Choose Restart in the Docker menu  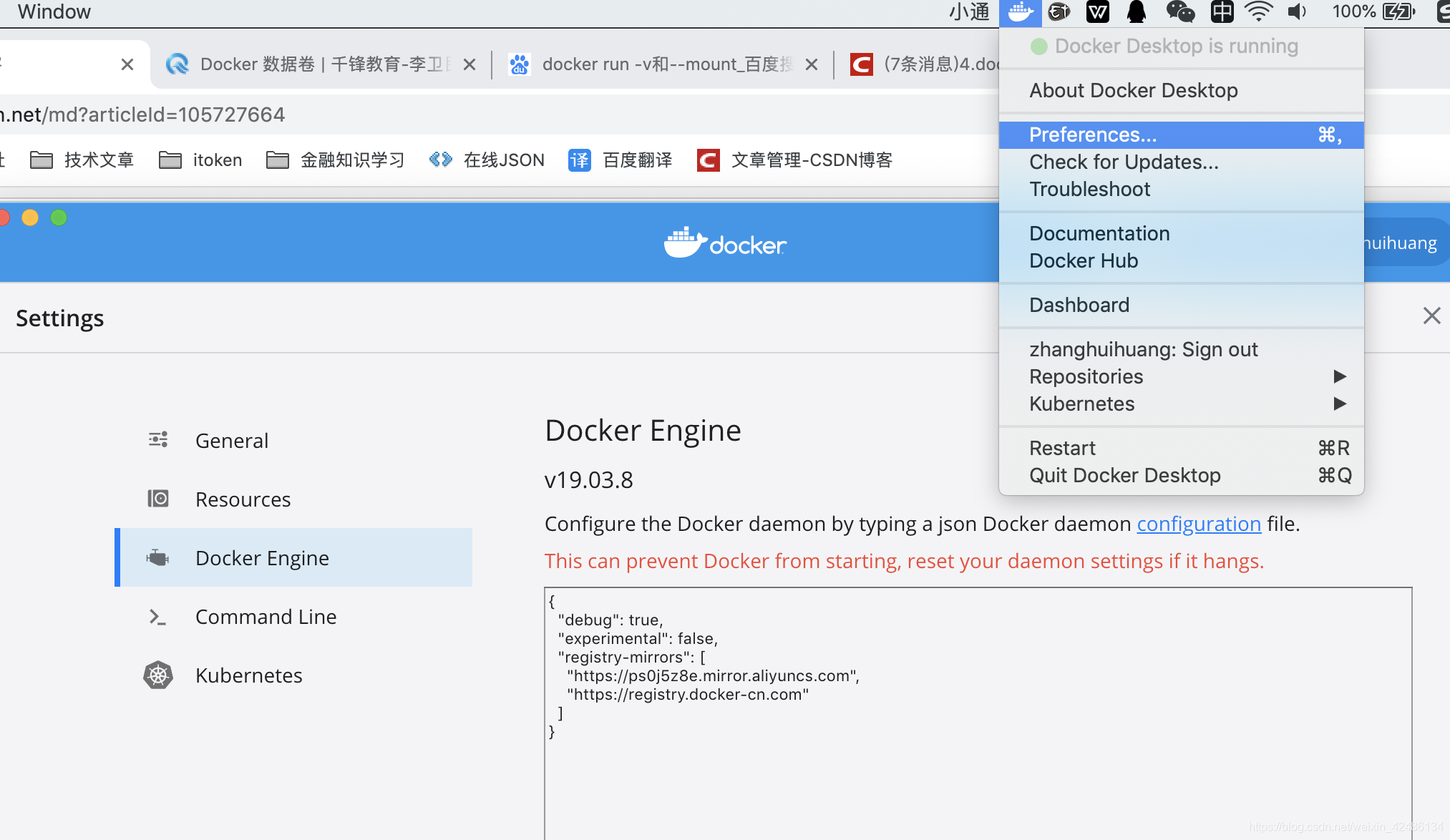(x=1062, y=448)
